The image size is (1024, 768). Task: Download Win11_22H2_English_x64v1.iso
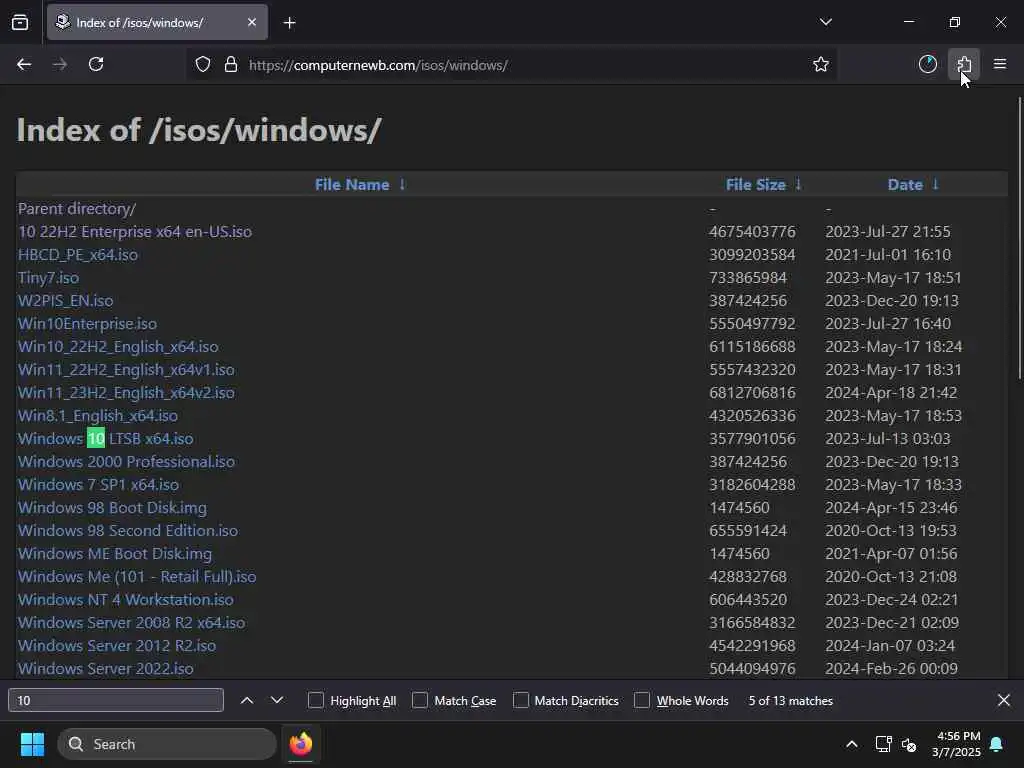click(126, 369)
